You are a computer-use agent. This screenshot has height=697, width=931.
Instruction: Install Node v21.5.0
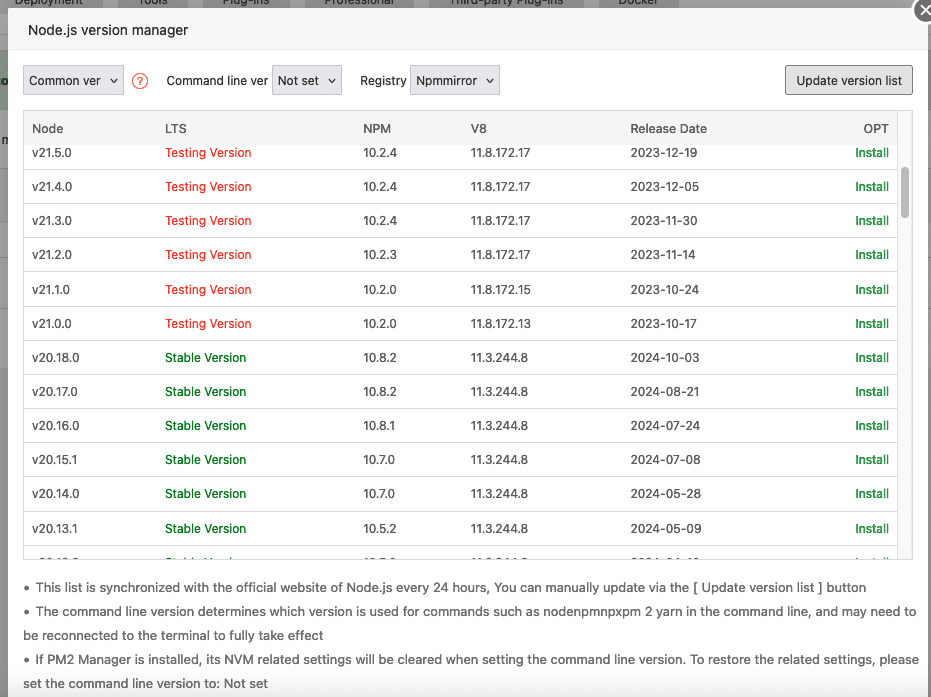coord(871,153)
